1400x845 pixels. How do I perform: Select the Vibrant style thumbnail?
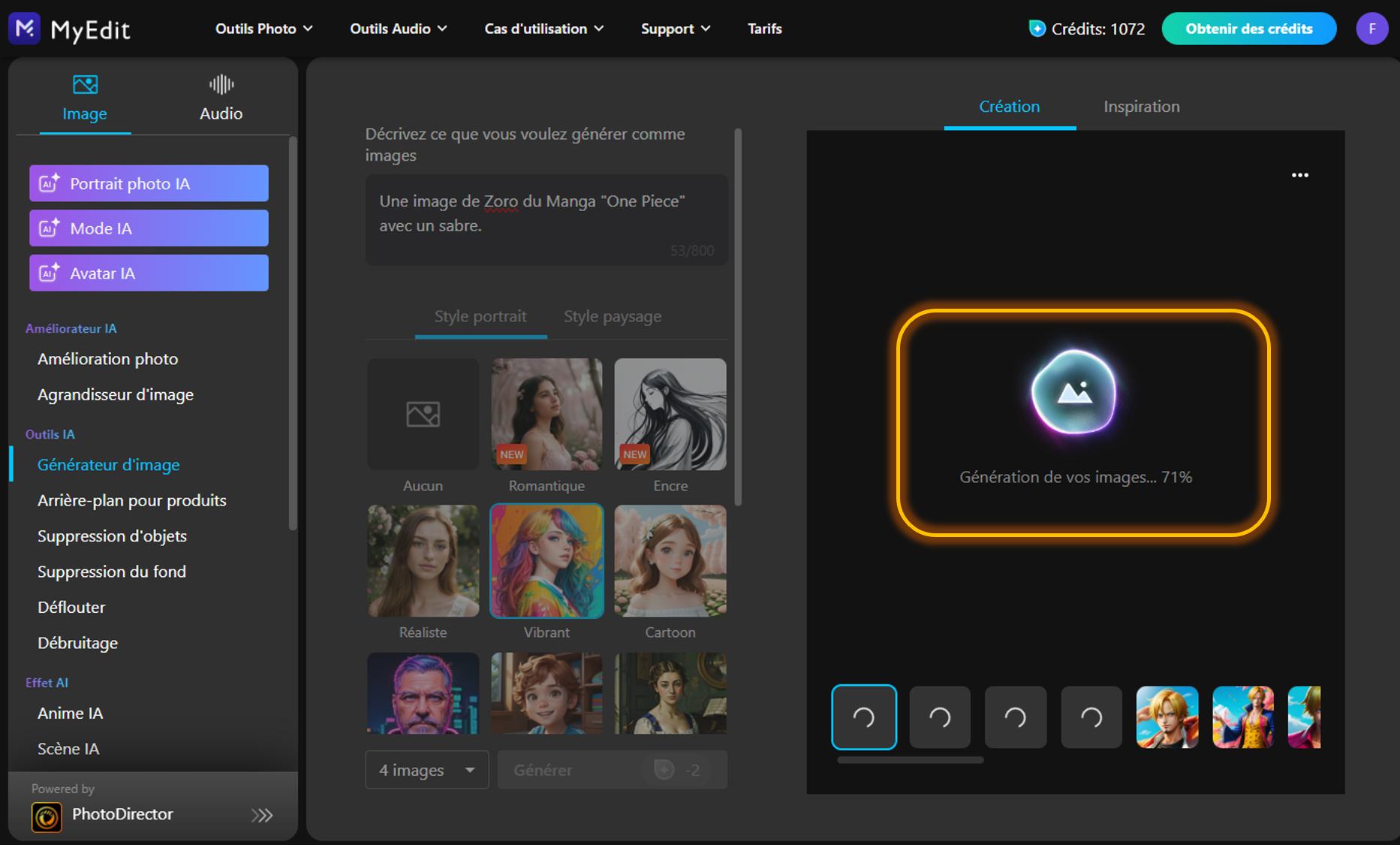tap(546, 561)
